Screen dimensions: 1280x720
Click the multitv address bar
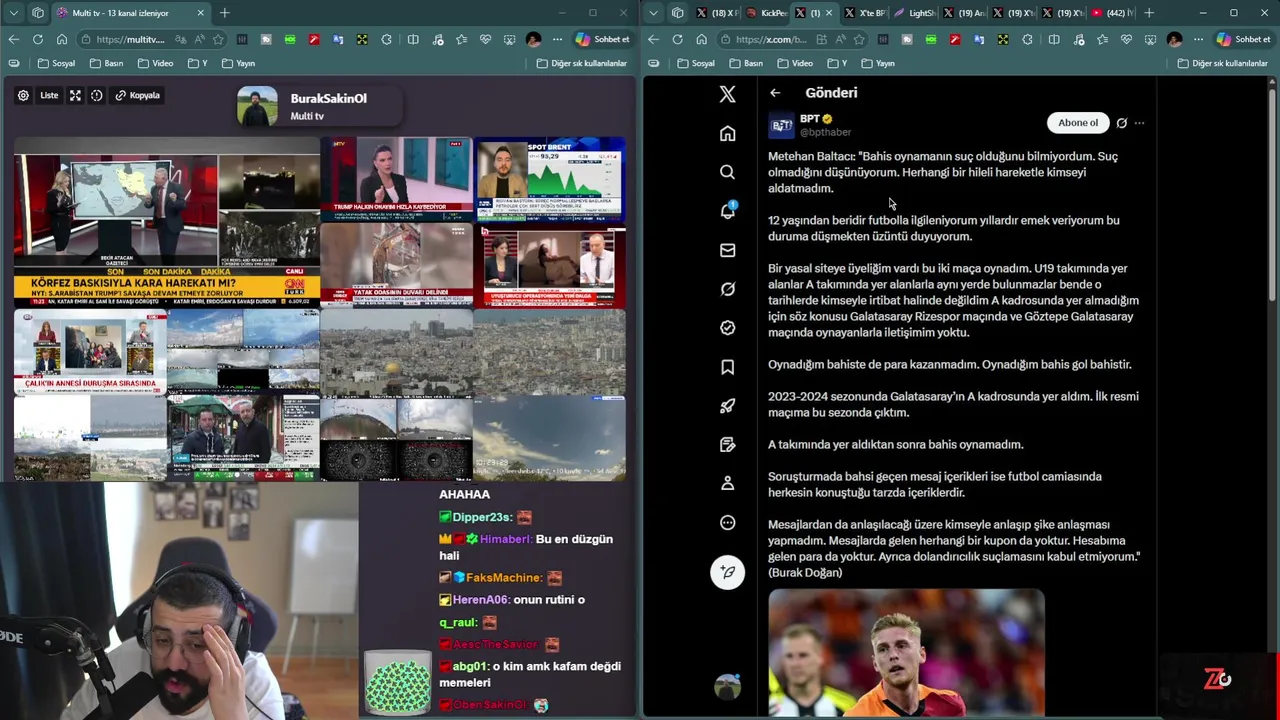click(x=130, y=39)
